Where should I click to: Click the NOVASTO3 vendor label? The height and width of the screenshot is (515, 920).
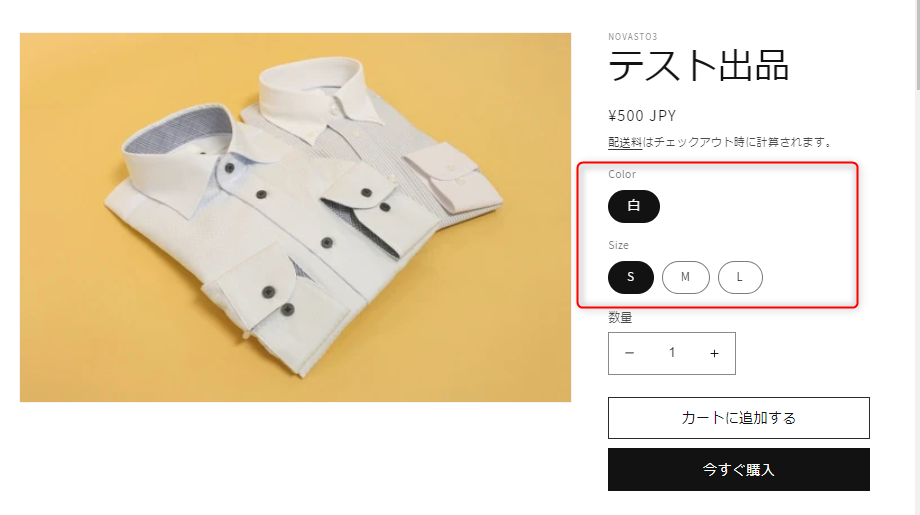(632, 36)
